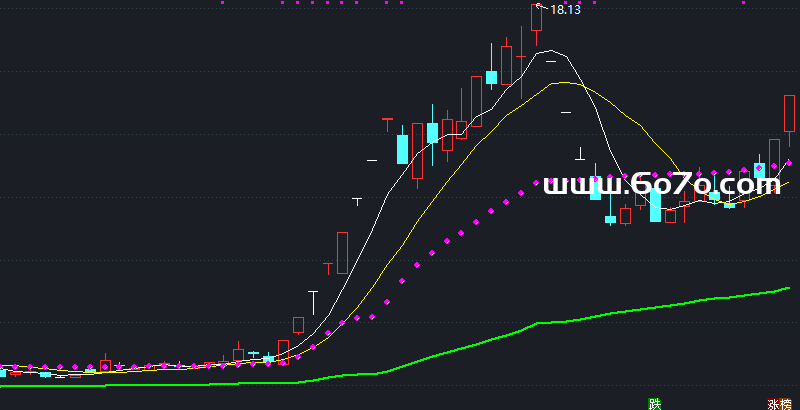Click the rightmost magenta diamond indicator dot

pyautogui.click(x=790, y=162)
